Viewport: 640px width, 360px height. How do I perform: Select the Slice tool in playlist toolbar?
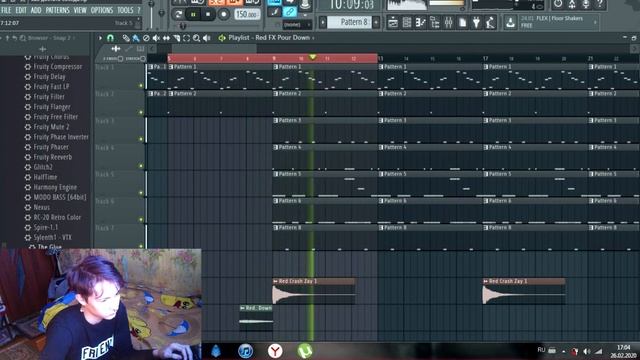pos(176,38)
